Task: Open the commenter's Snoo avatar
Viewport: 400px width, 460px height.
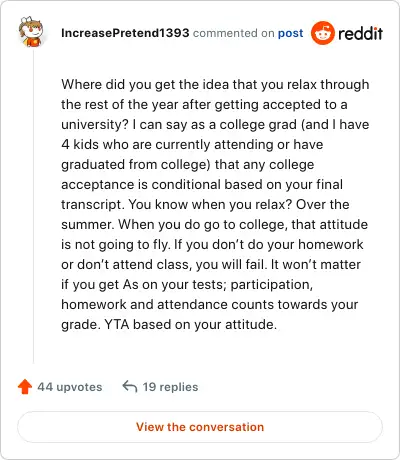Action: [x=31, y=32]
